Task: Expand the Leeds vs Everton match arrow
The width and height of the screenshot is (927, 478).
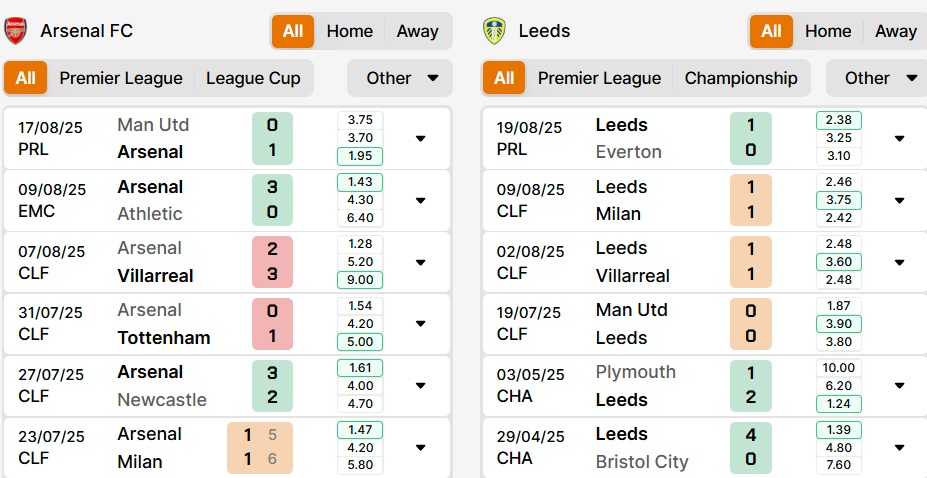Action: tap(899, 138)
